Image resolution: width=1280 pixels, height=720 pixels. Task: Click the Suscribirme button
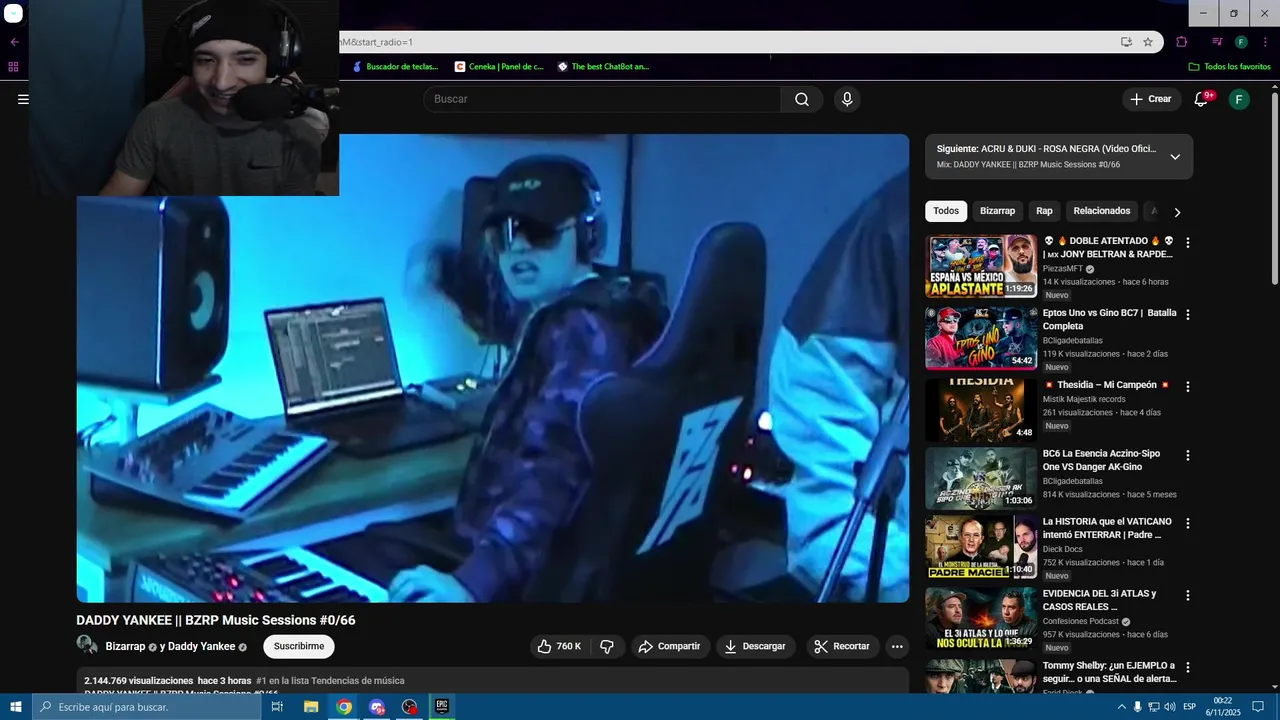tap(299, 646)
